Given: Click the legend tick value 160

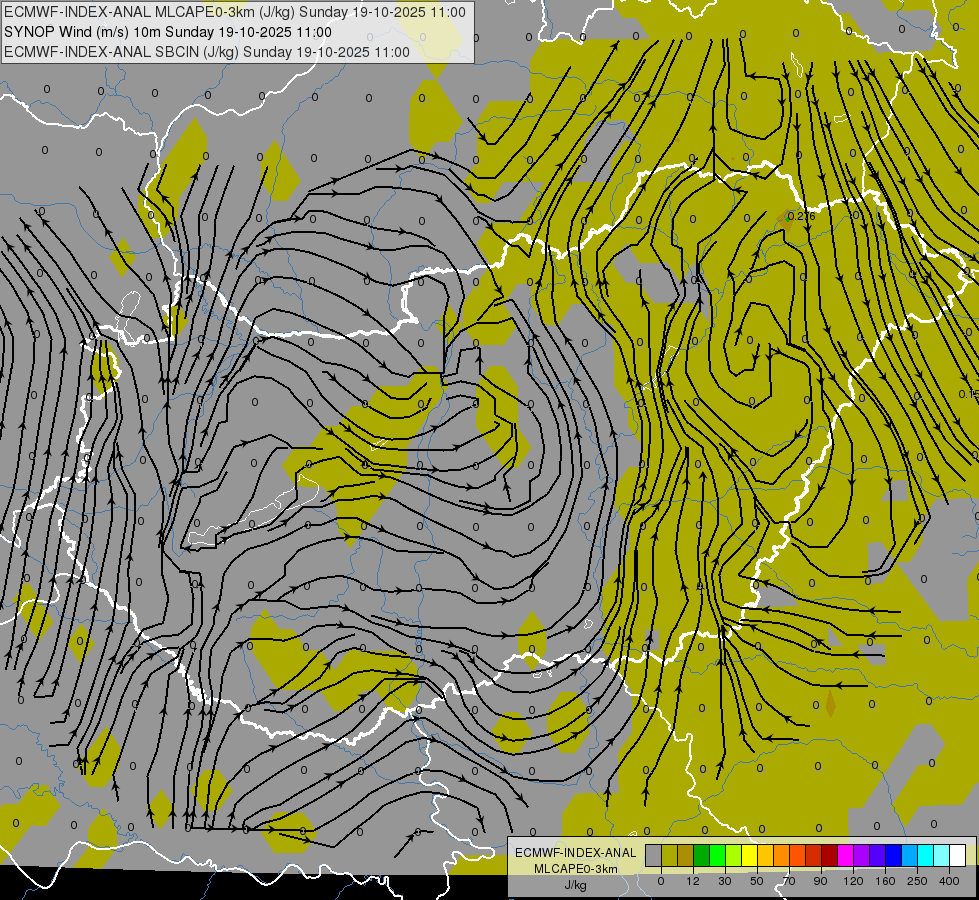Looking at the screenshot, I should pos(885,881).
